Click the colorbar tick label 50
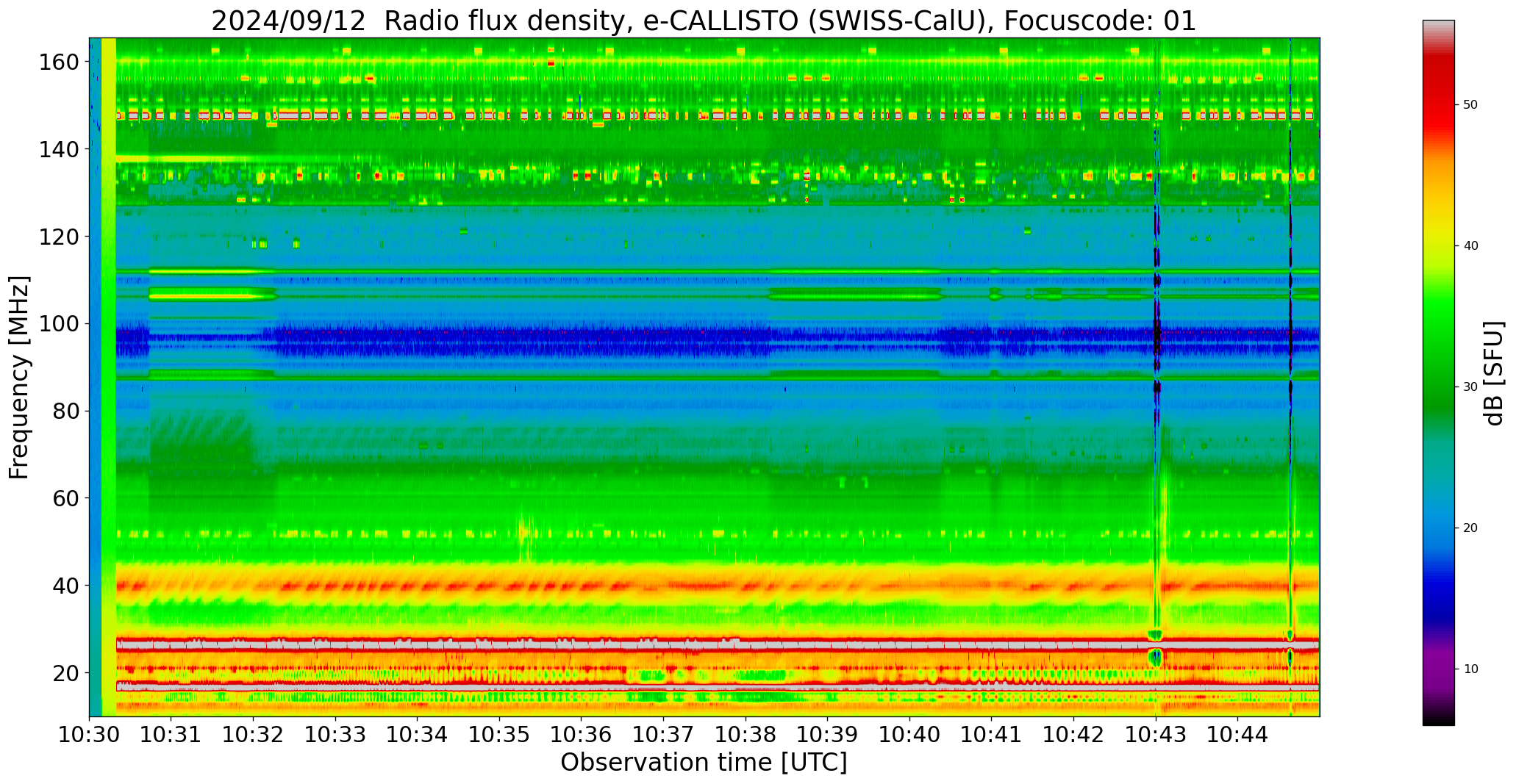The image size is (1516, 784). (x=1470, y=105)
